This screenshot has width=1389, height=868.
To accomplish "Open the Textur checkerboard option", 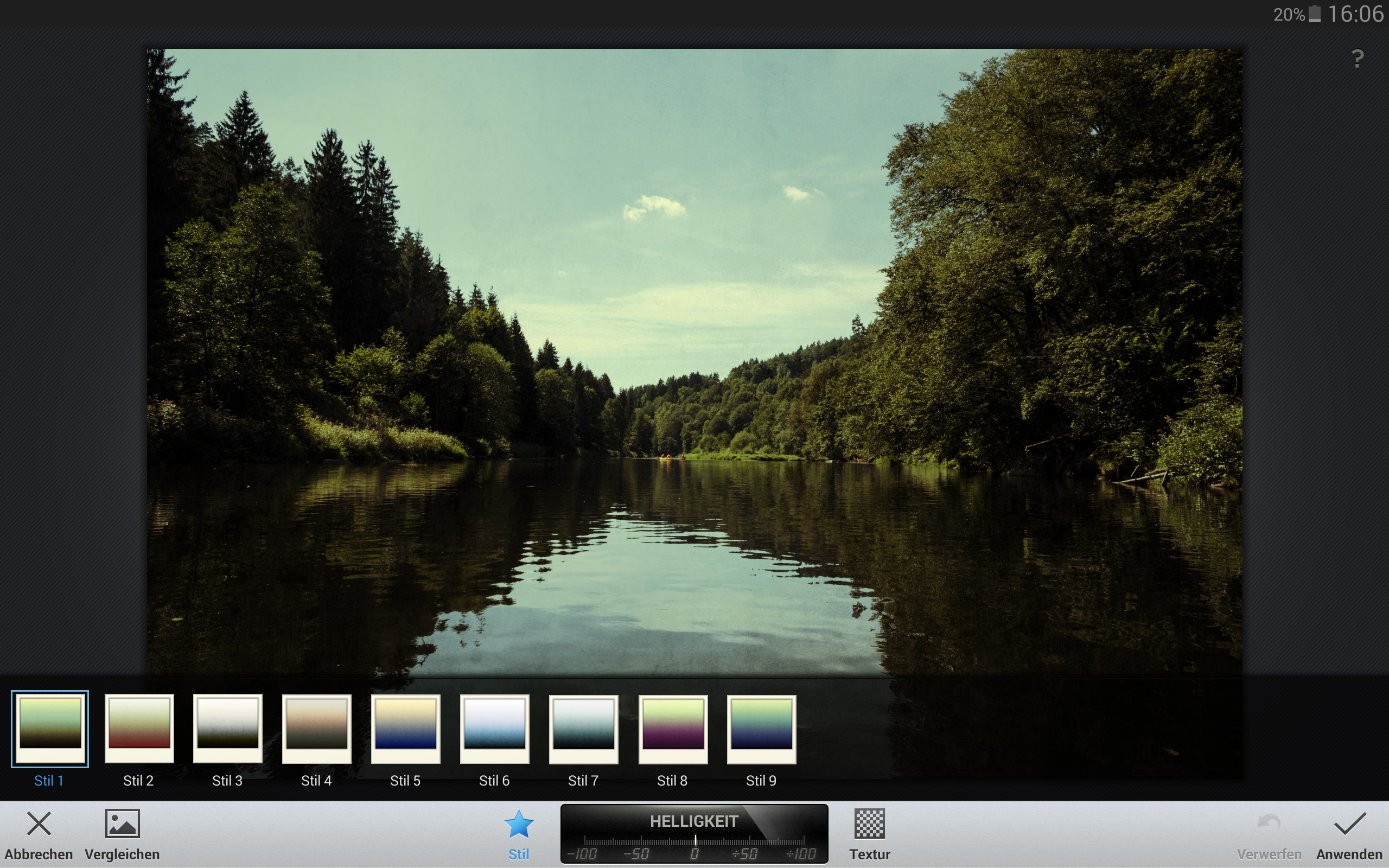I will 870,824.
